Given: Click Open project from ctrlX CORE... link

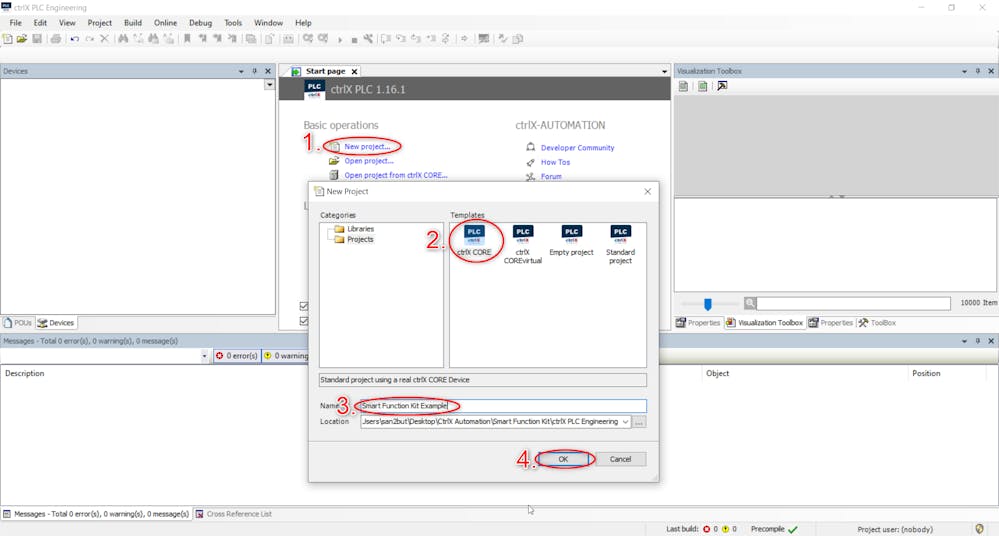Looking at the screenshot, I should 396,175.
